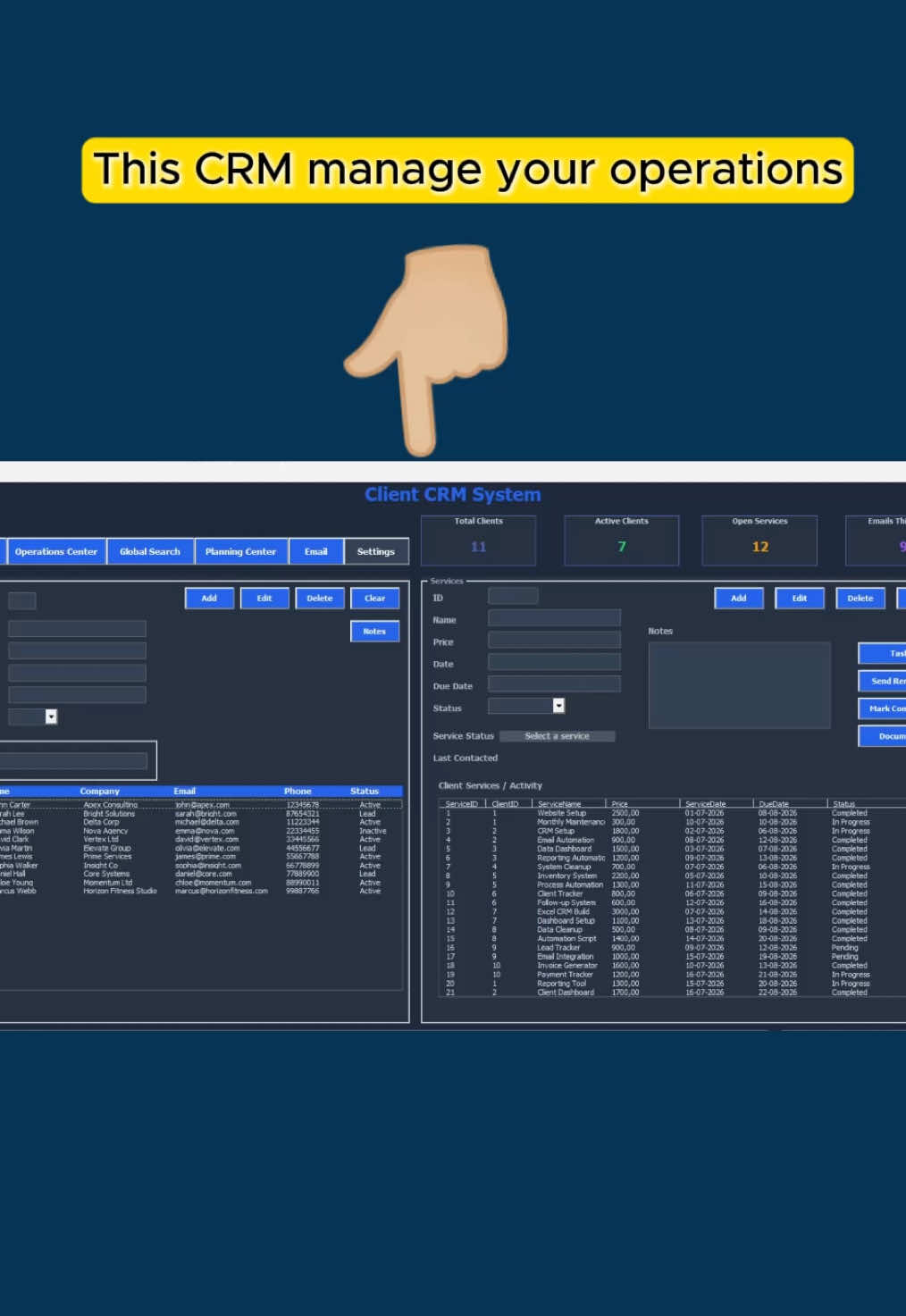The height and width of the screenshot is (1316, 906).
Task: Expand the service Status dropdown
Action: (x=558, y=706)
